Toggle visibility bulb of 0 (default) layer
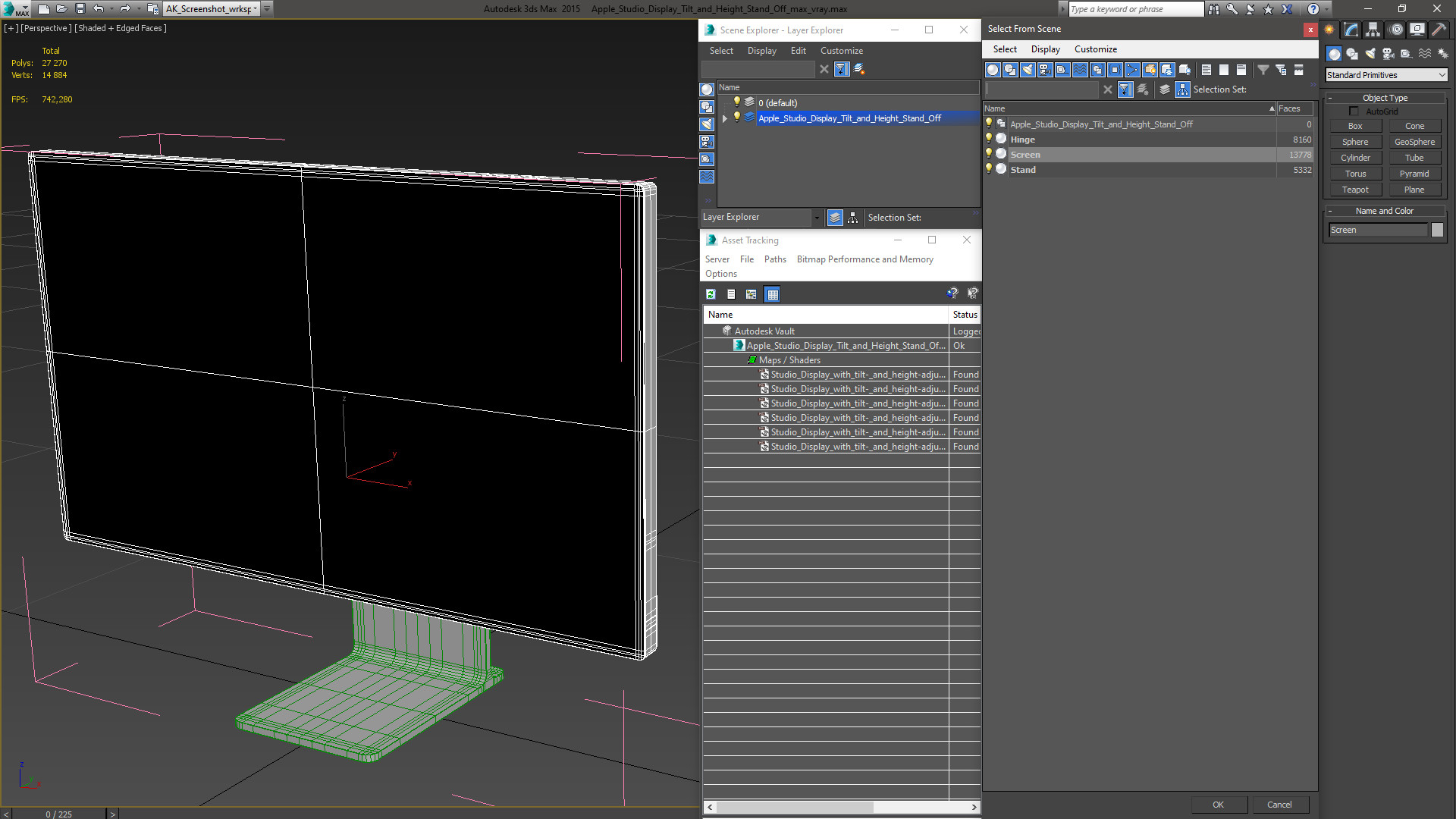The height and width of the screenshot is (819, 1456). (736, 102)
